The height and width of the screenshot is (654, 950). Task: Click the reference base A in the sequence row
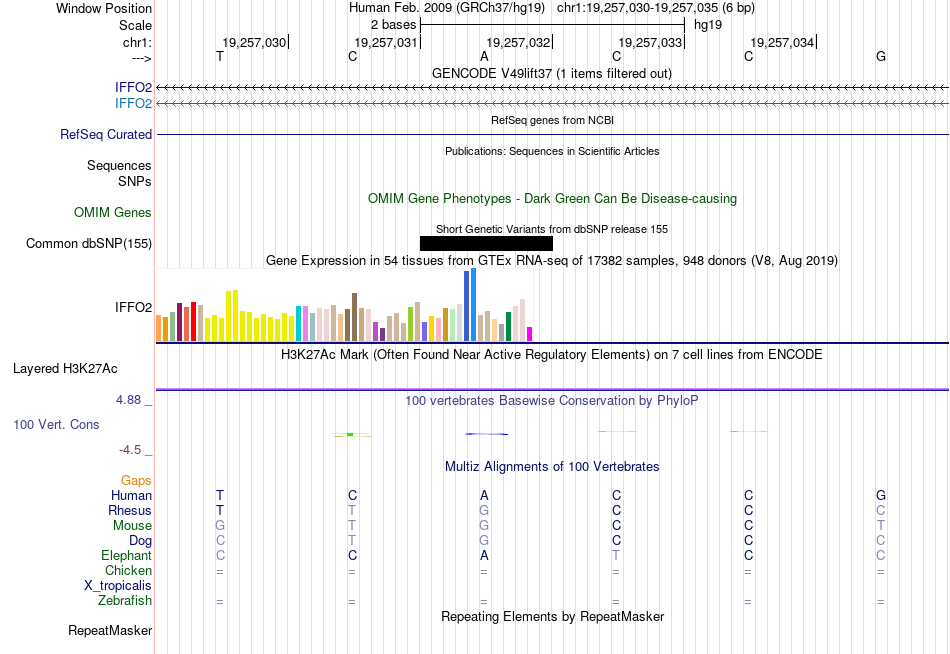pyautogui.click(x=484, y=56)
